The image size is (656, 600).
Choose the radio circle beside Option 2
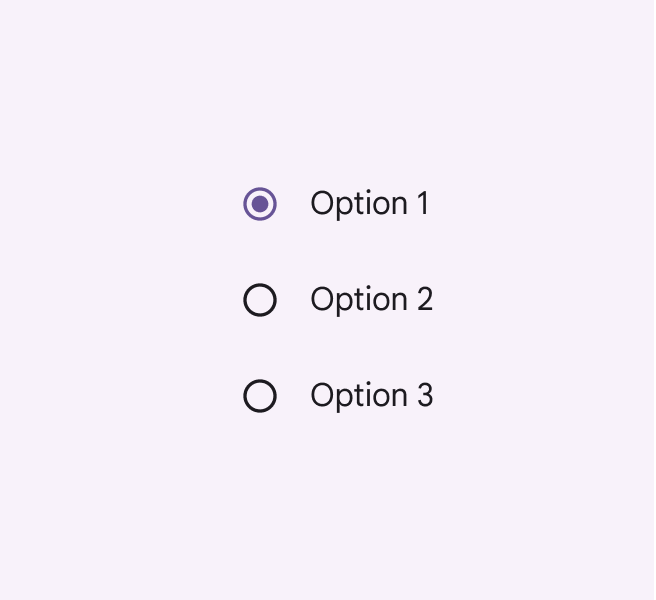click(260, 300)
